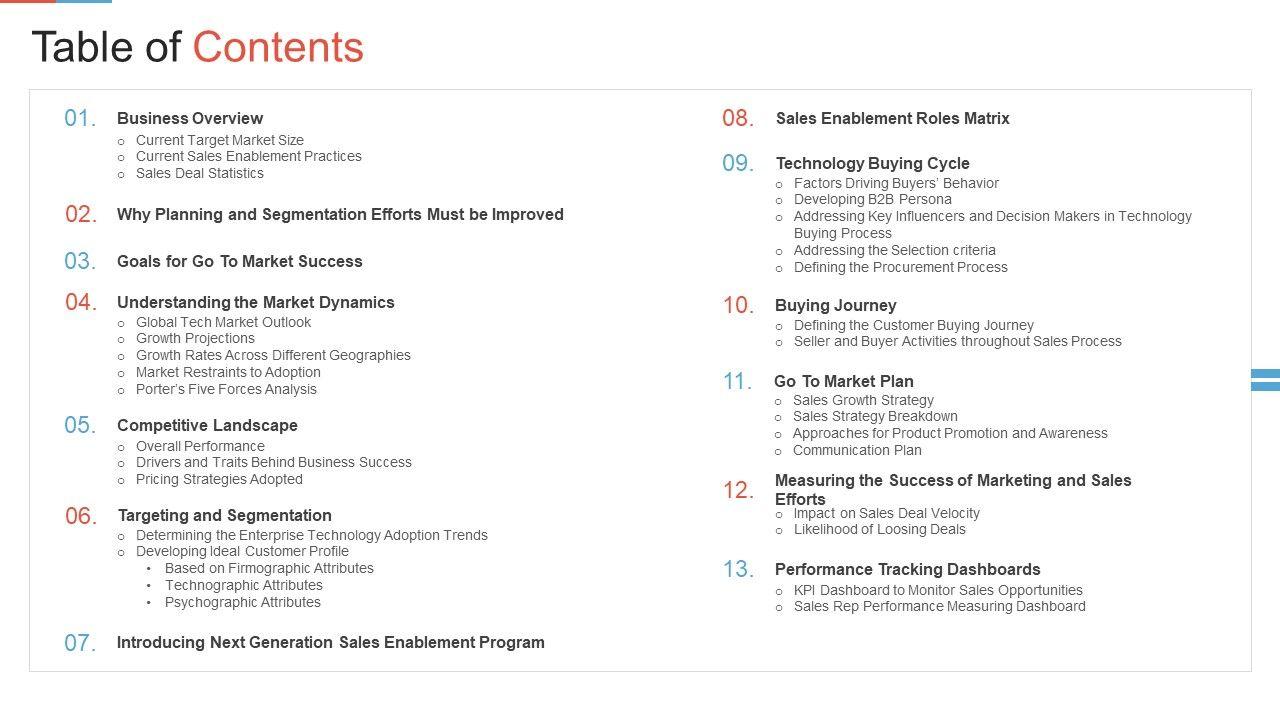The image size is (1280, 720).
Task: Click the "Business Overview" heading
Action: click(x=190, y=118)
